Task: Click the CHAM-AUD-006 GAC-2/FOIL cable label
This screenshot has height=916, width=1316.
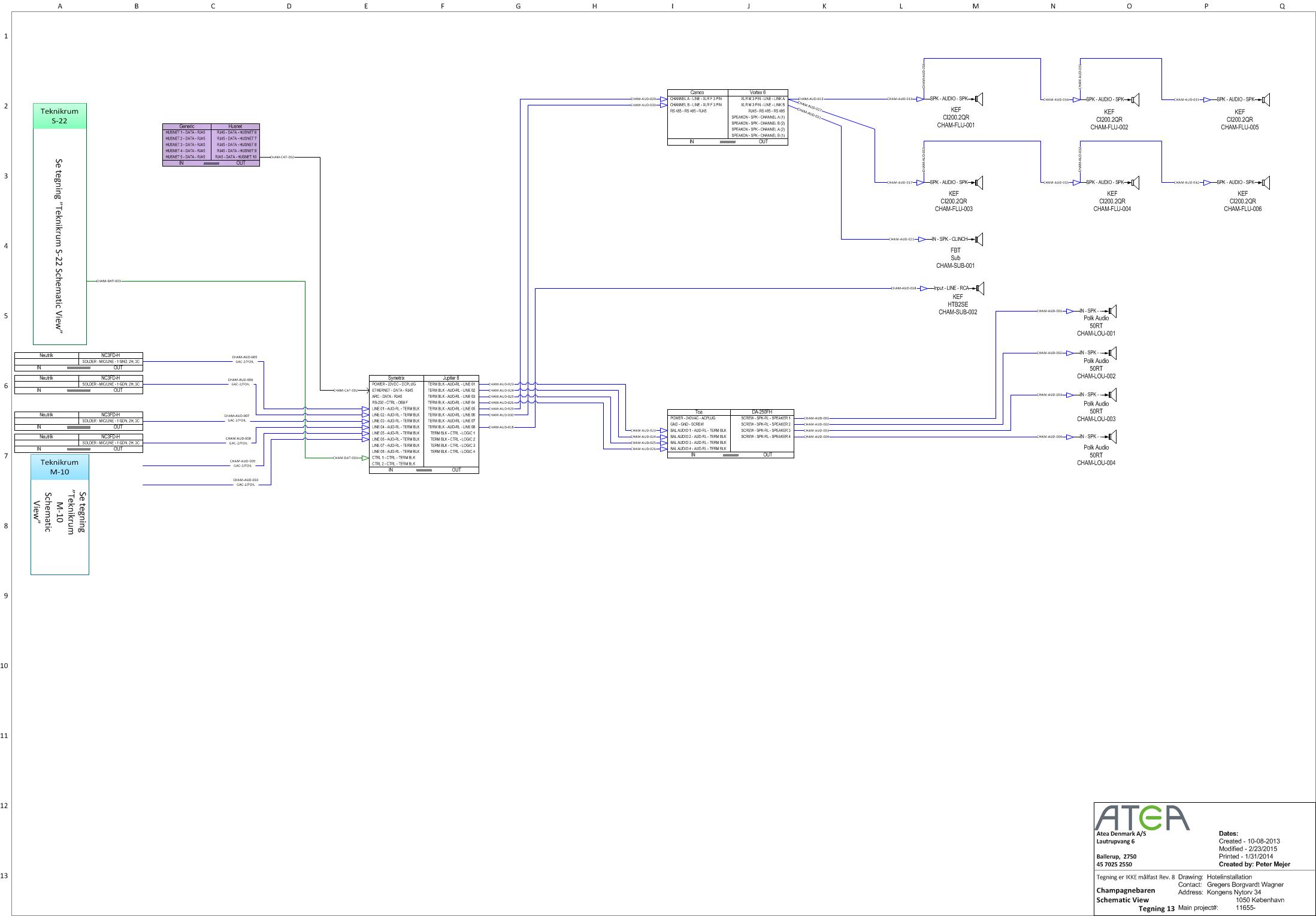Action: [240, 382]
